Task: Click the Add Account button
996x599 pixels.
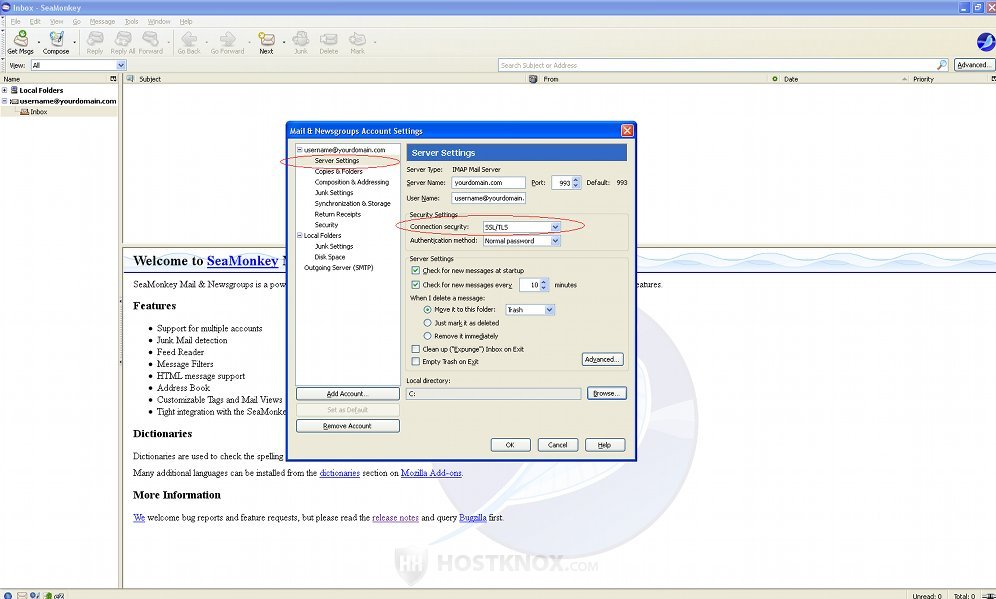Action: point(348,394)
